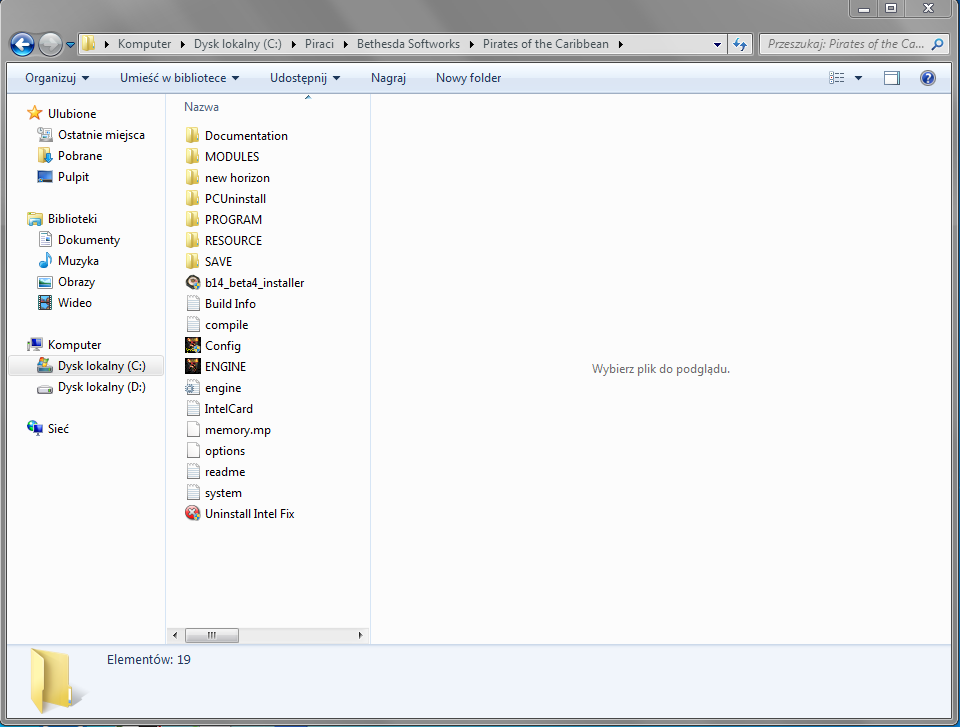Select Uninstall Intel Fix icon

[192, 513]
